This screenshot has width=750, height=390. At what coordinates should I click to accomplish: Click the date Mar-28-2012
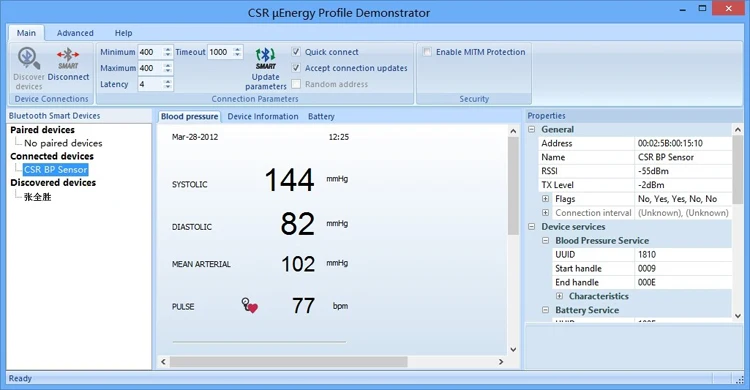pos(195,137)
